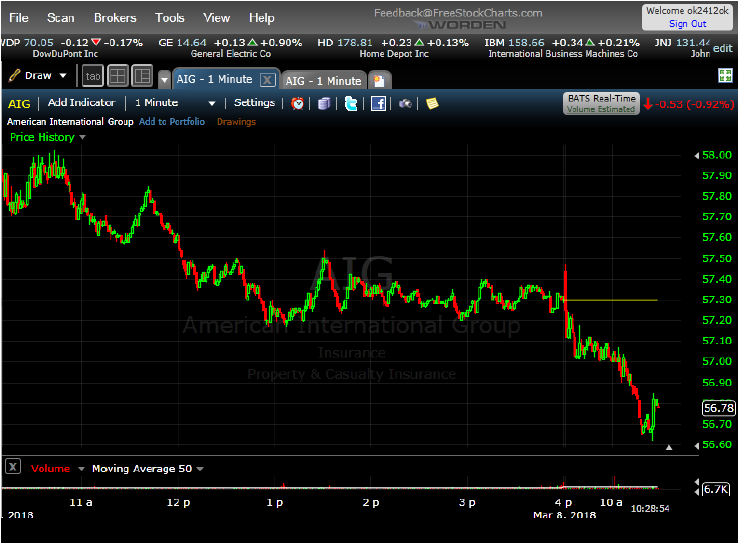
Task: Open a new chart tab
Action: click(379, 81)
